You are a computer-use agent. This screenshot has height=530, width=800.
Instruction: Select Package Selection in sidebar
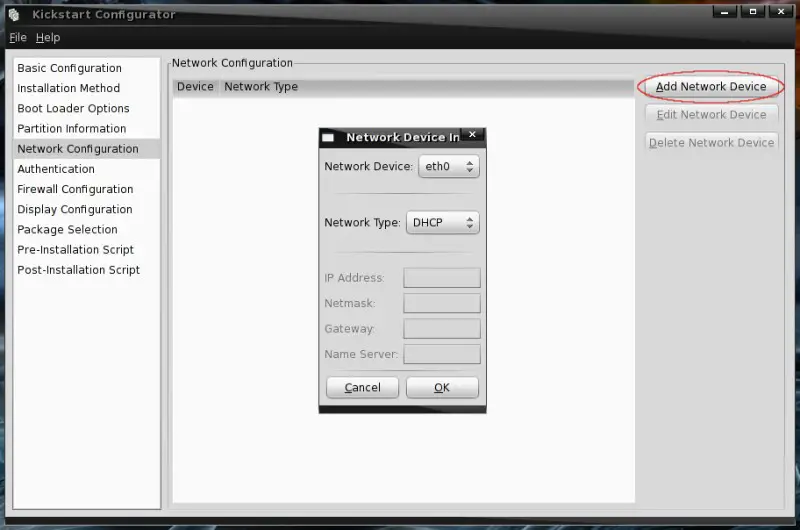86,230
